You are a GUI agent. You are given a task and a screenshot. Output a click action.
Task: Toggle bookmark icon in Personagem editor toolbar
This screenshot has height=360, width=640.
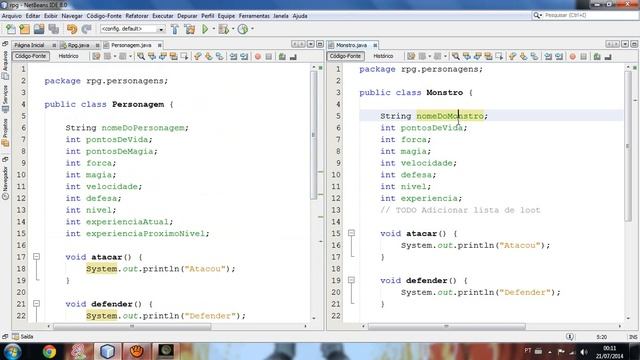click(220, 56)
